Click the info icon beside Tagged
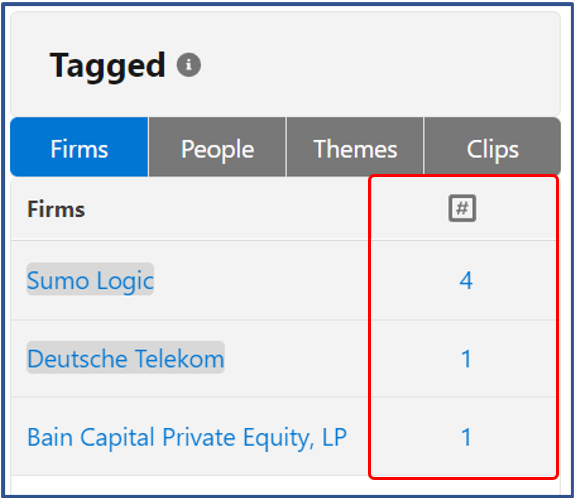The width and height of the screenshot is (574, 499). pyautogui.click(x=189, y=65)
